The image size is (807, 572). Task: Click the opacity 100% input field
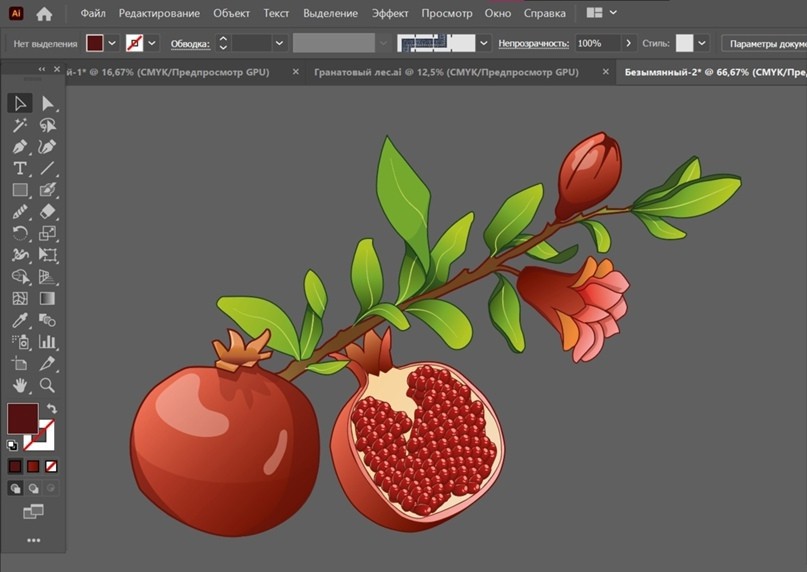[597, 43]
